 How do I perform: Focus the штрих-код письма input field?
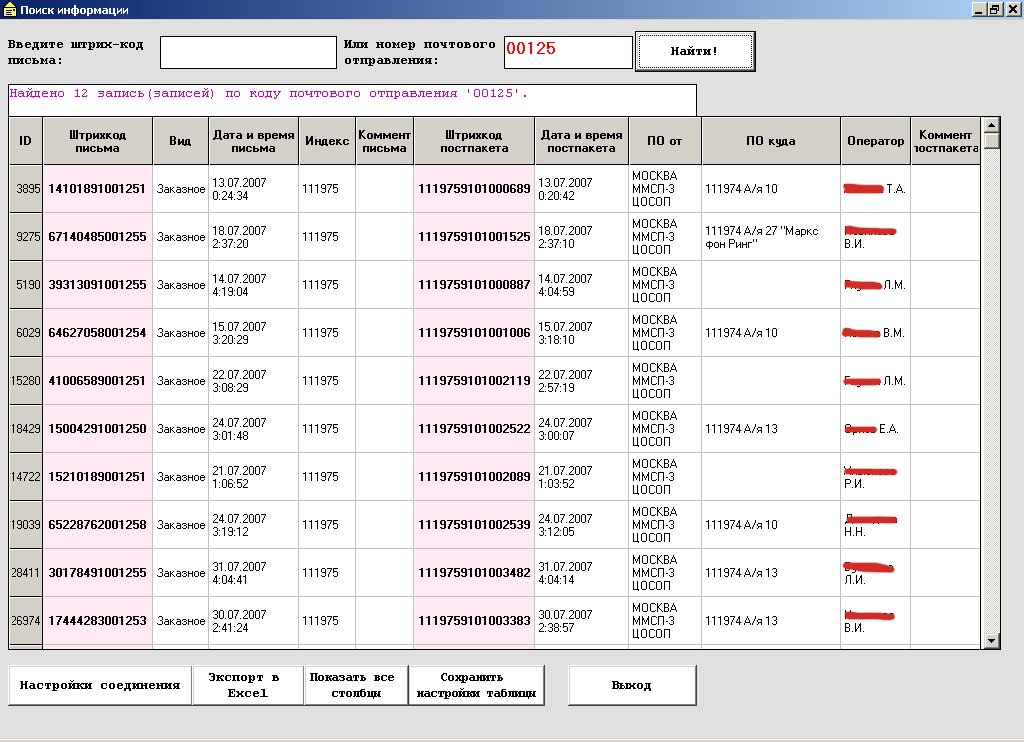coord(248,52)
